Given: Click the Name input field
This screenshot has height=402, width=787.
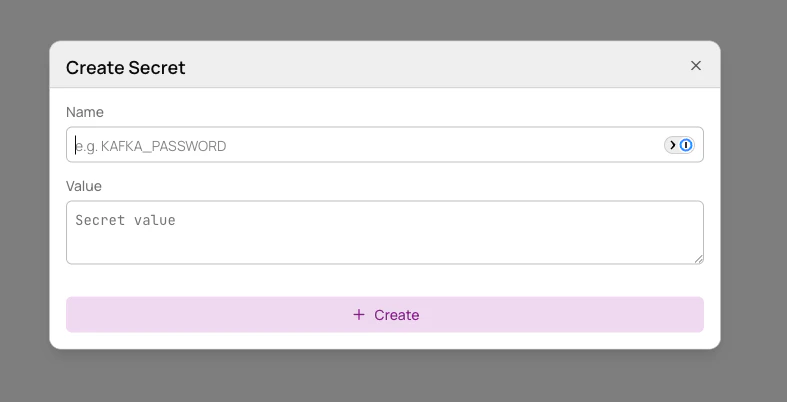Looking at the screenshot, I should (x=384, y=145).
